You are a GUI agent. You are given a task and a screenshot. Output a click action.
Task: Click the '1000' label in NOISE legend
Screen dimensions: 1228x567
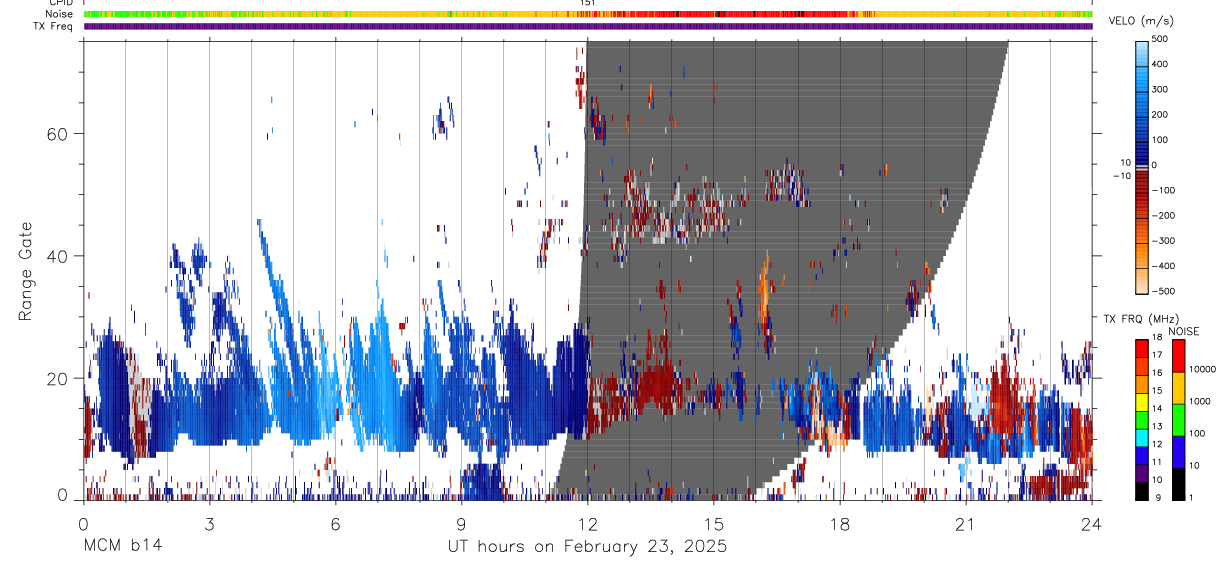pos(1200,402)
